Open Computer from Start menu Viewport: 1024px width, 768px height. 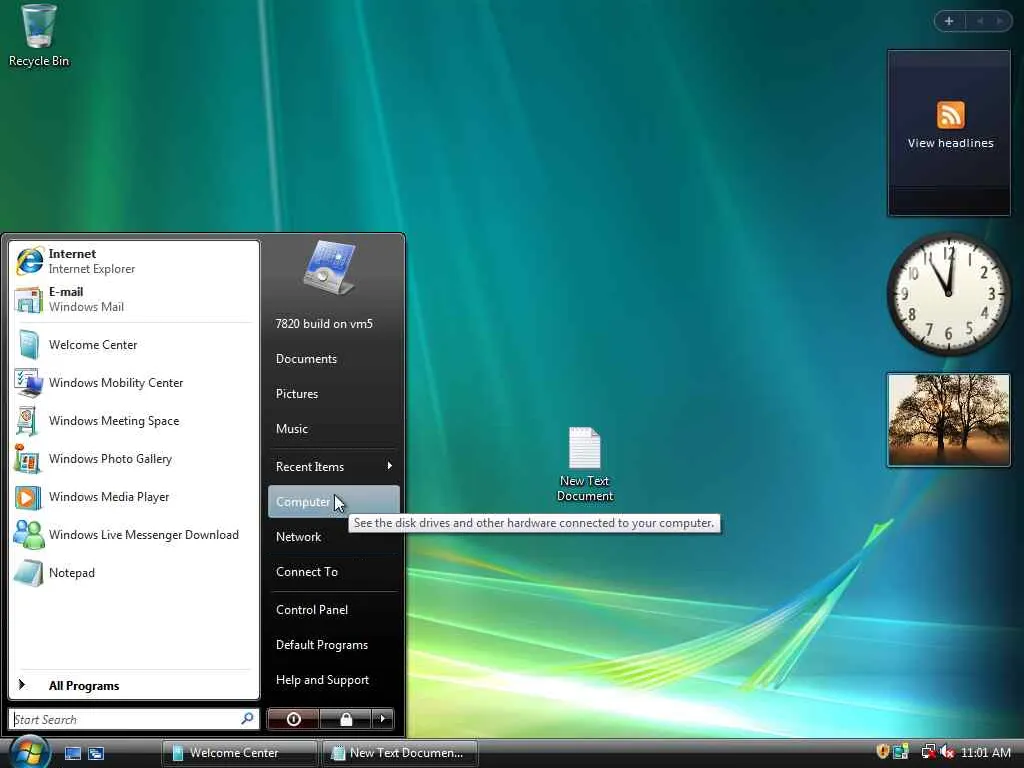pos(334,502)
